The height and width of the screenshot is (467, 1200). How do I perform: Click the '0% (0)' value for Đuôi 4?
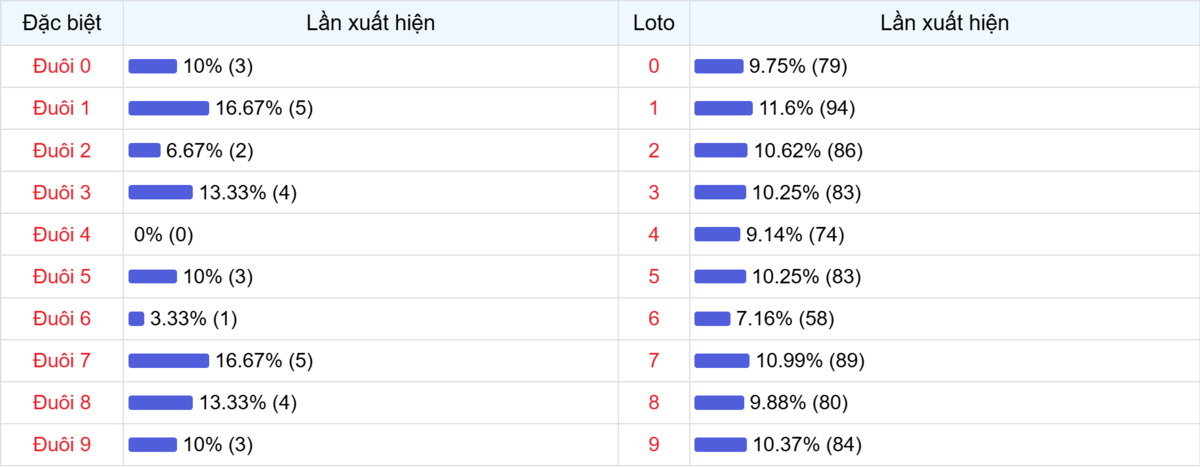tap(163, 235)
